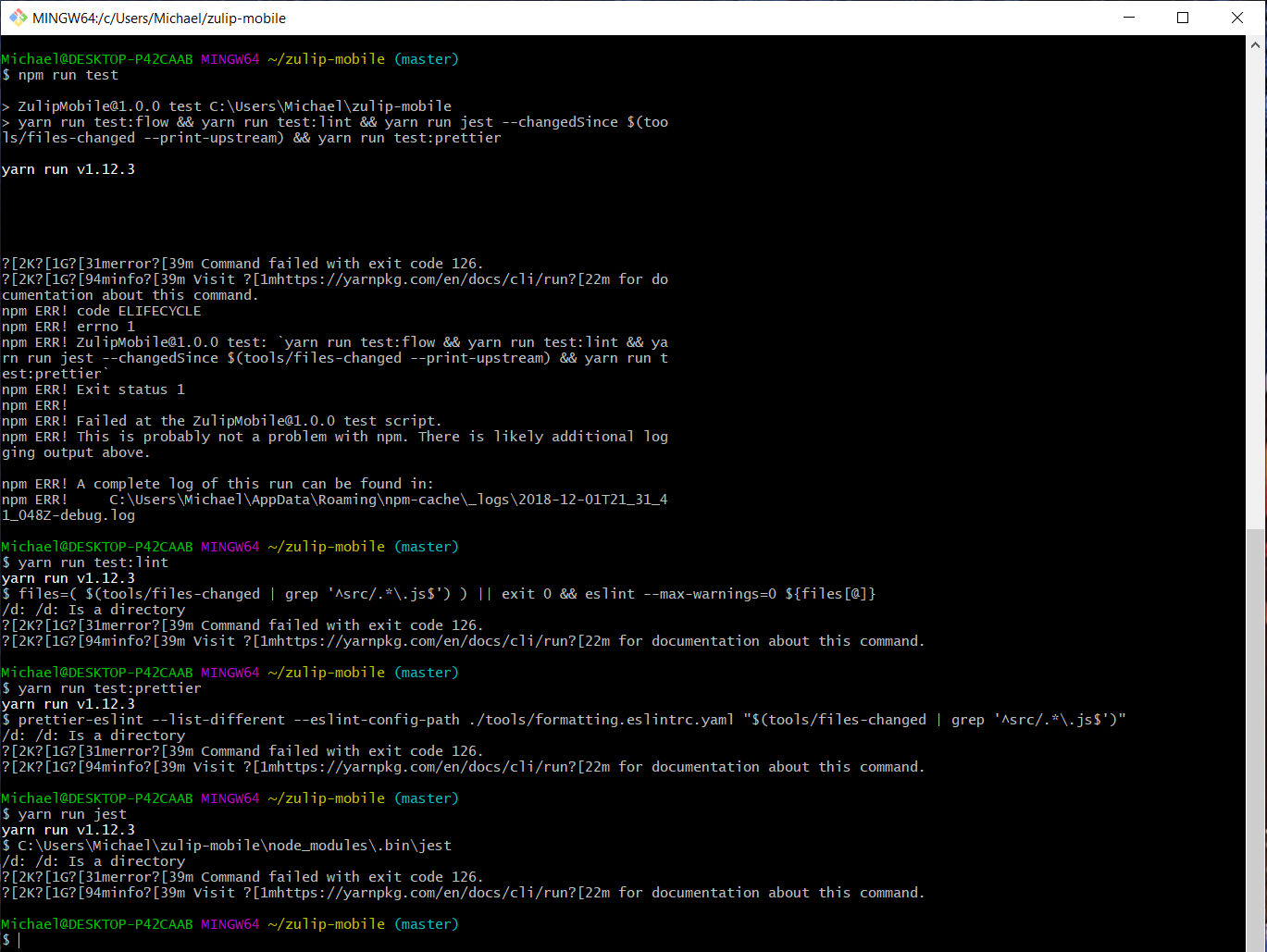This screenshot has width=1267, height=952.
Task: Click the '(master)' branch indicator in the prompt
Action: [426, 58]
